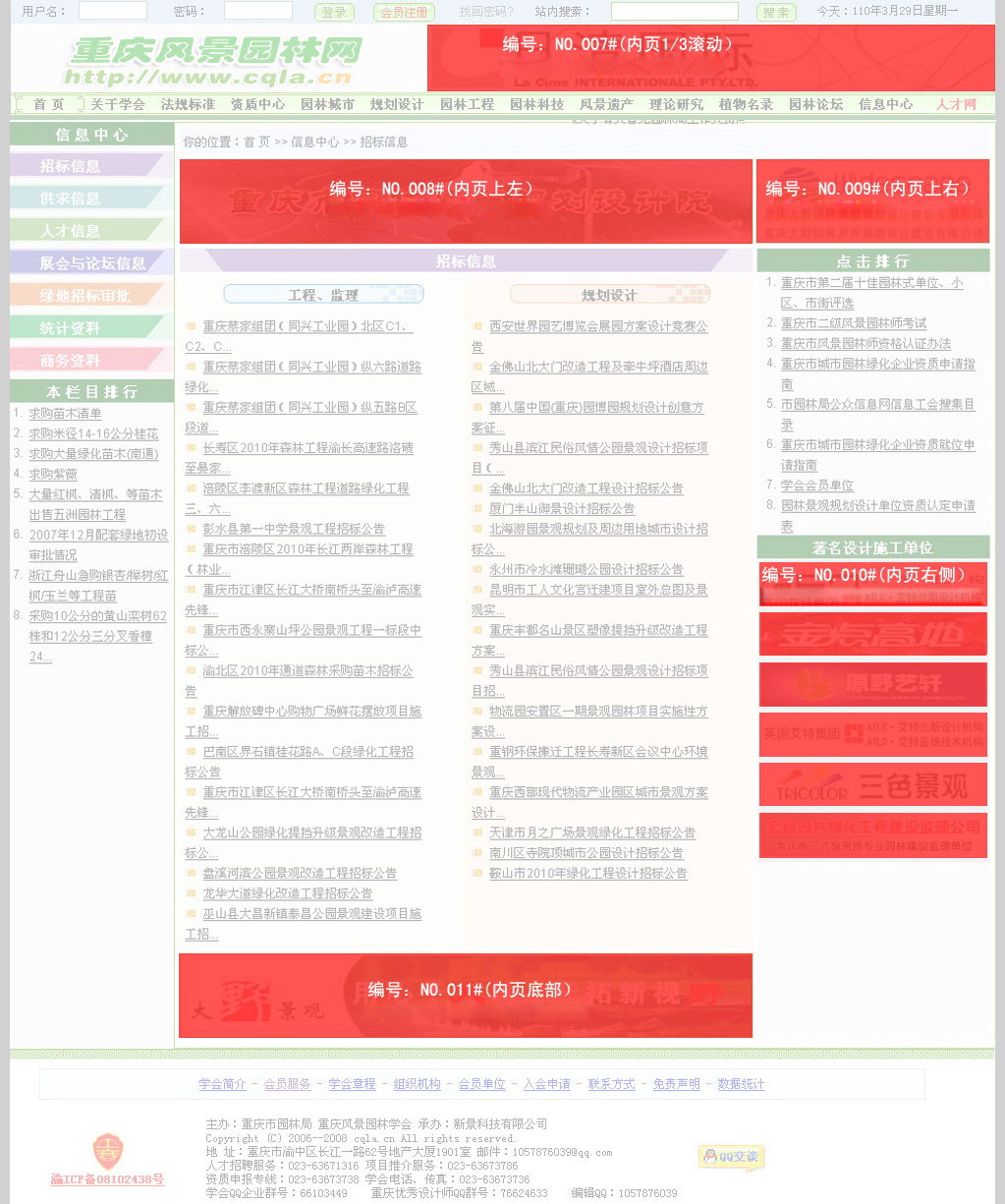This screenshot has height=1204, width=1005.
Task: Open the 美国艾特集团 banner
Action: pos(873,734)
